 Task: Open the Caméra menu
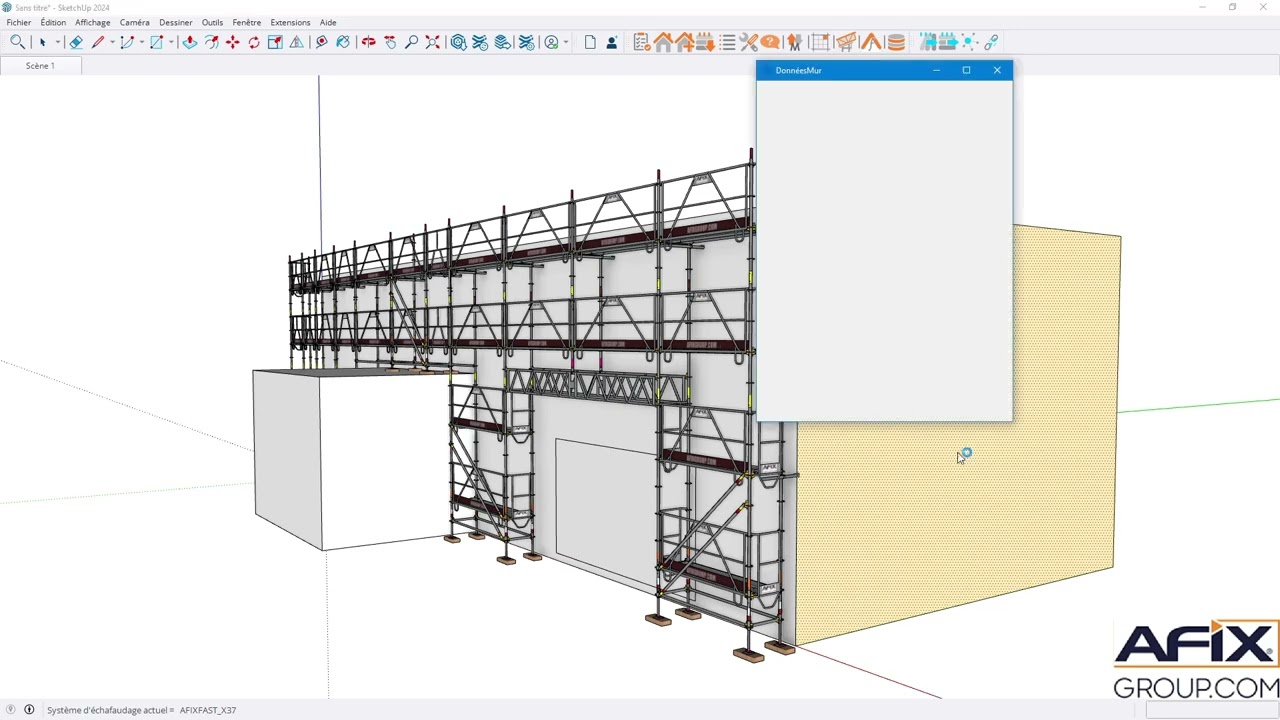click(134, 22)
